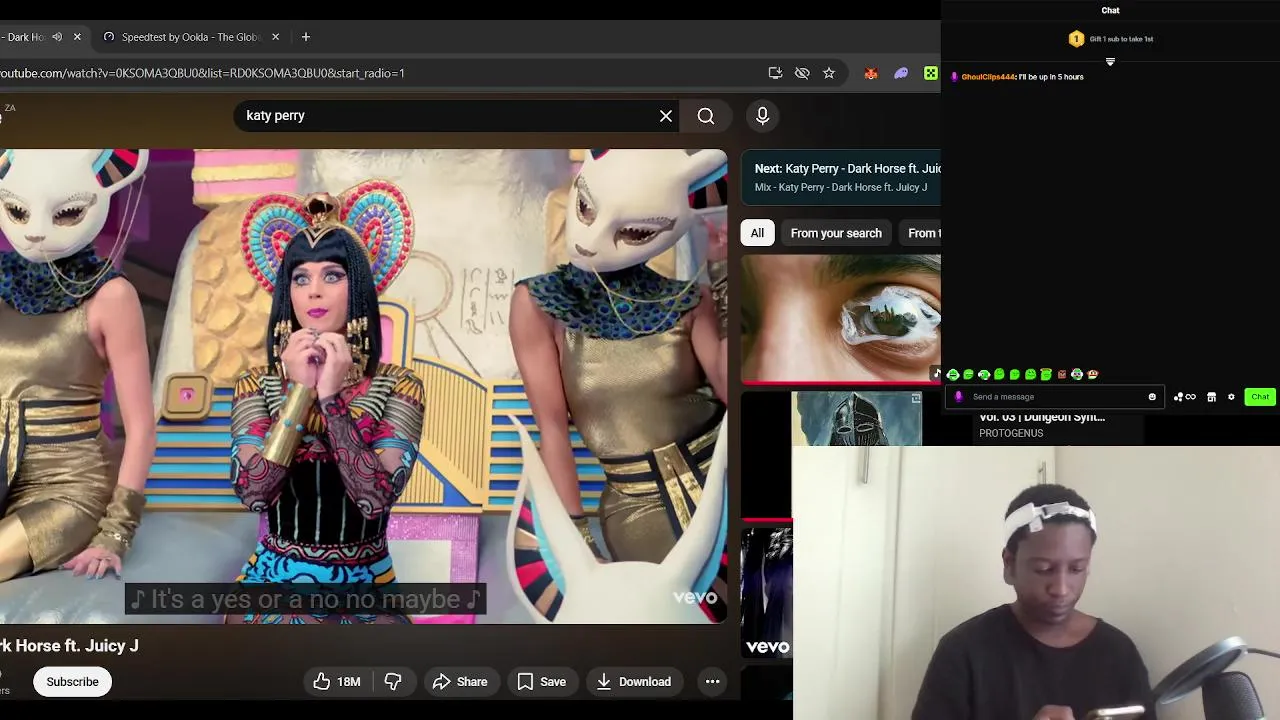Open the PROTOGENUS channel name
The image size is (1280, 720).
[x=1011, y=433]
